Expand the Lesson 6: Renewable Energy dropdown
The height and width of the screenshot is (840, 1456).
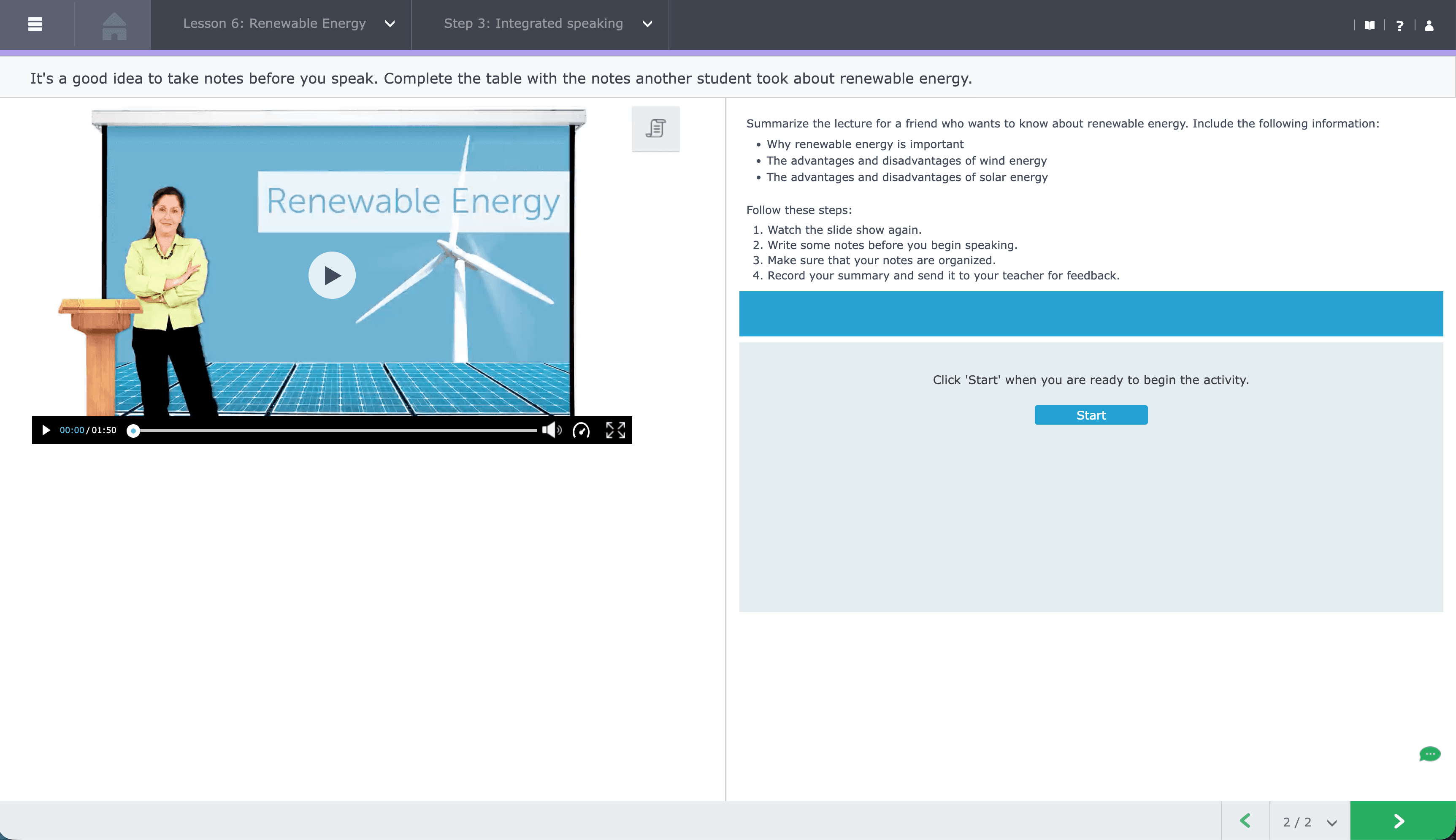pos(390,24)
